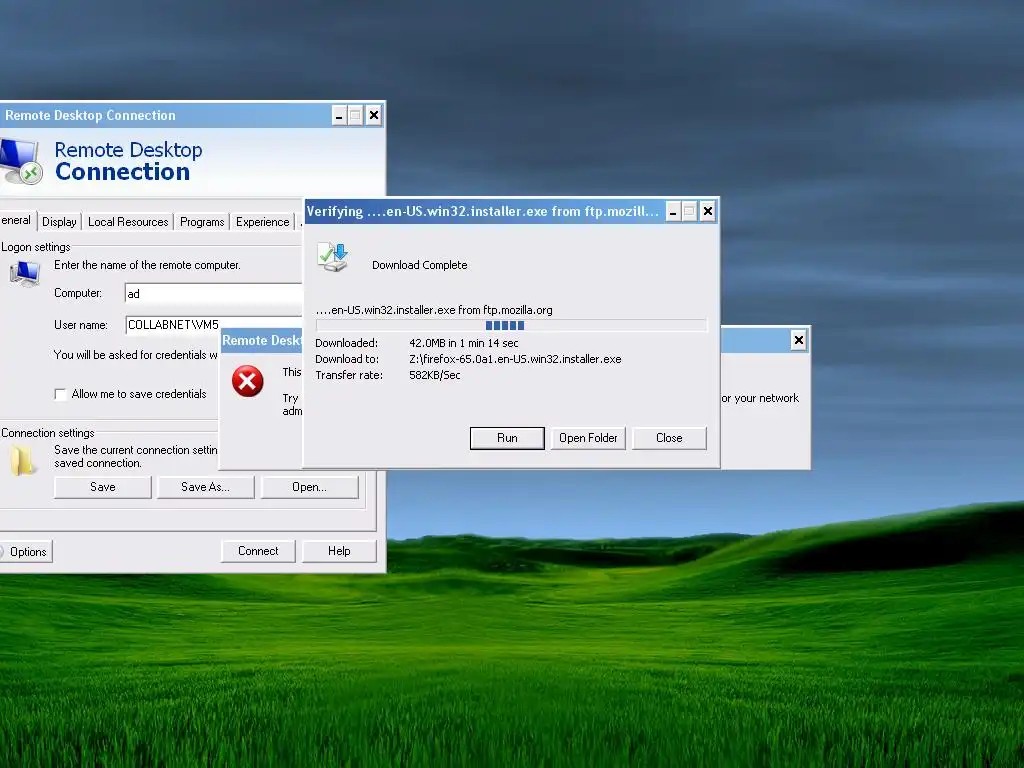Click the Open... connection button
Viewport: 1024px width, 768px height.
click(x=309, y=487)
